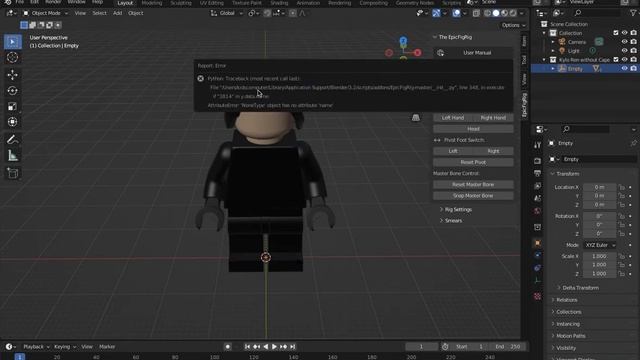Click the Head button
Viewport: 640px width, 360px height.
[473, 129]
